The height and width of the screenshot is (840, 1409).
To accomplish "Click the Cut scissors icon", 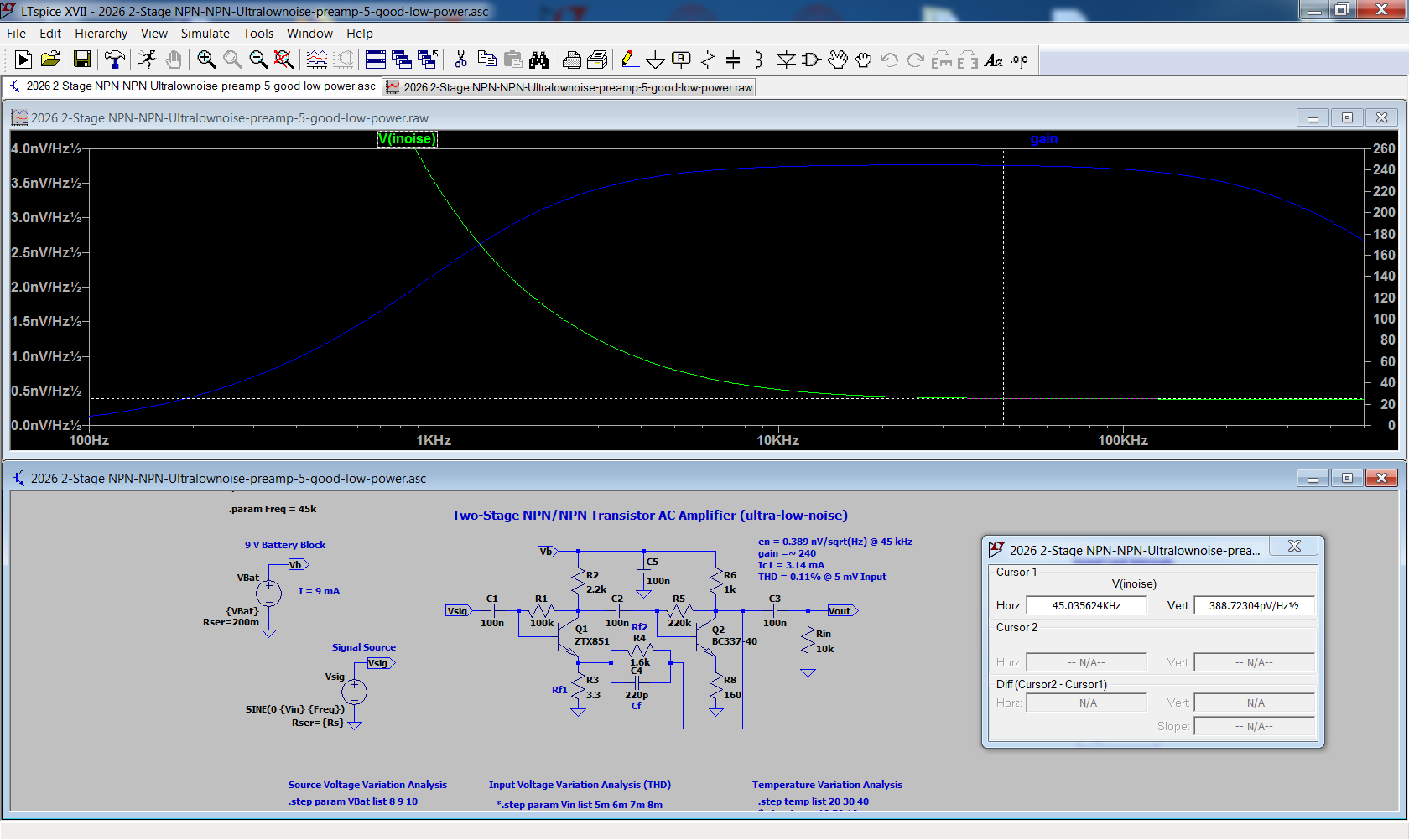I will [x=460, y=60].
